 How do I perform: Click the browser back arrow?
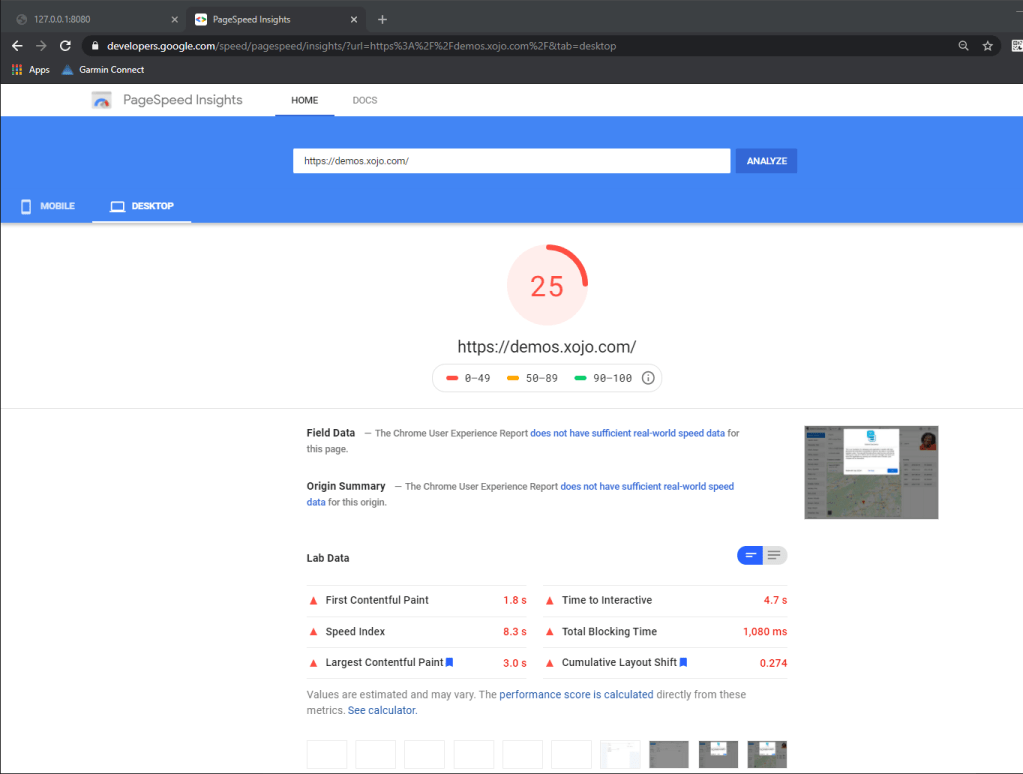17,46
